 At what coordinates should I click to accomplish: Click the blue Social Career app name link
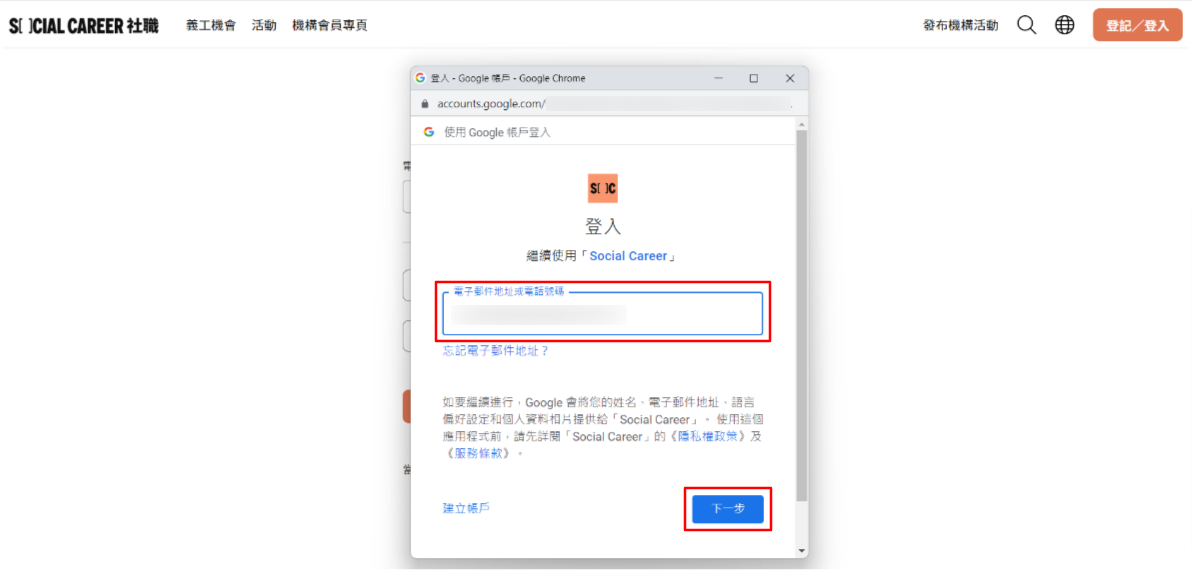pos(629,256)
